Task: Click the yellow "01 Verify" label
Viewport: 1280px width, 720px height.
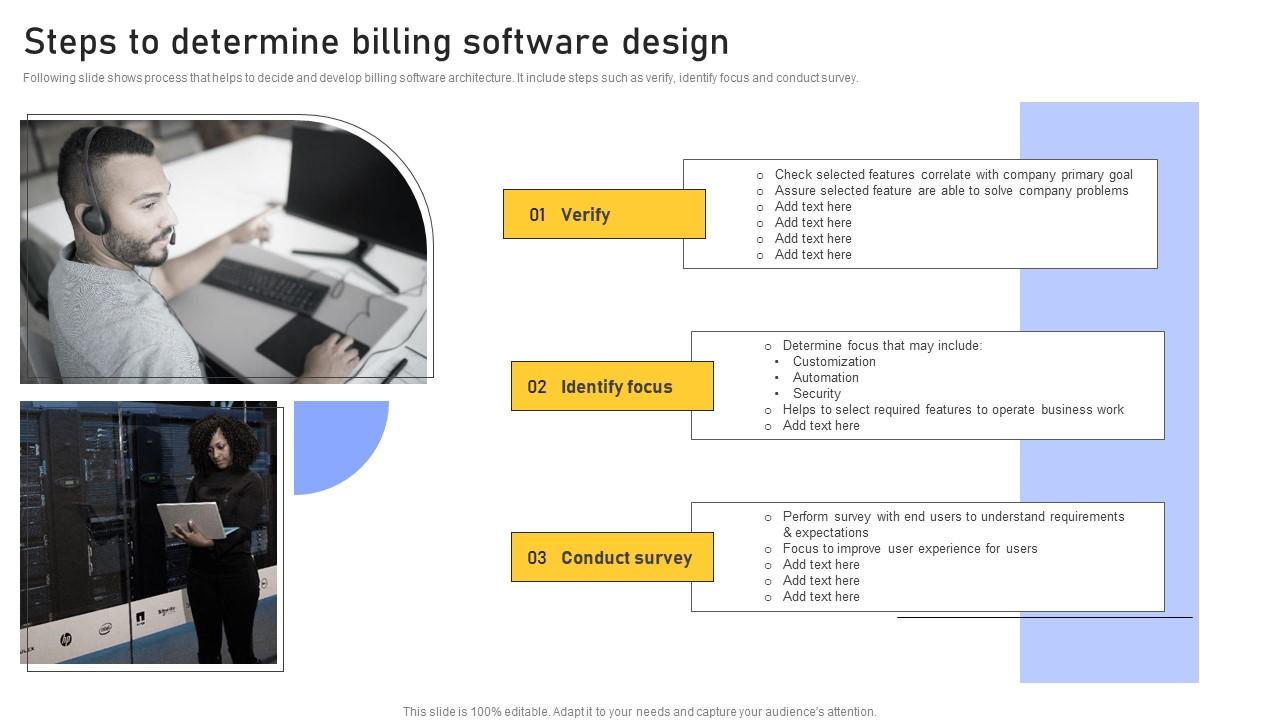Action: tap(603, 214)
